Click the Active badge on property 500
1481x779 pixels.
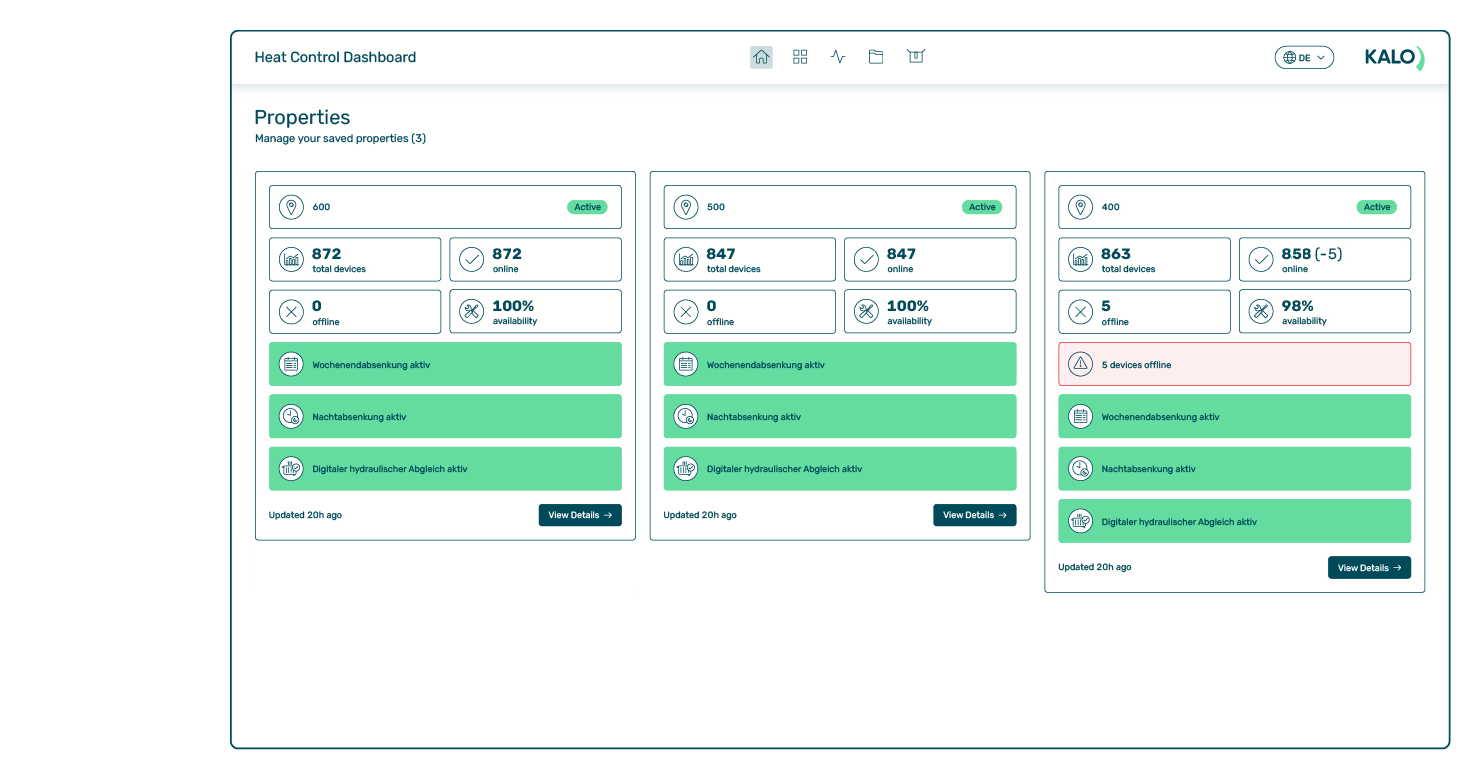coord(982,207)
